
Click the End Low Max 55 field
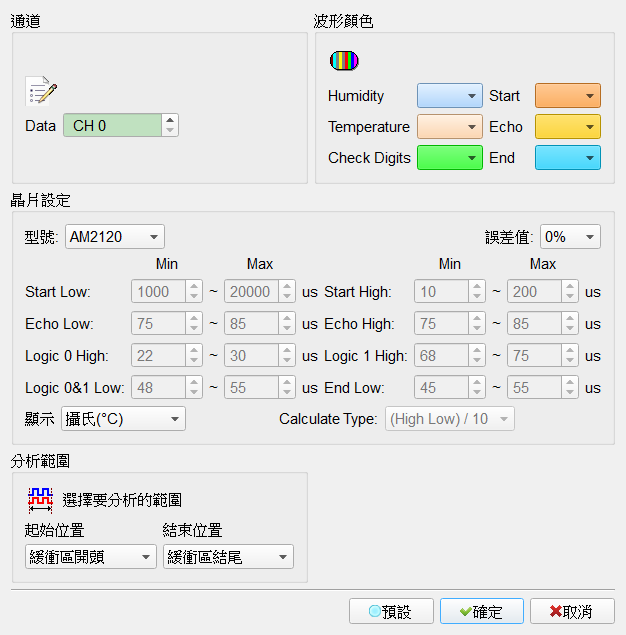[534, 387]
